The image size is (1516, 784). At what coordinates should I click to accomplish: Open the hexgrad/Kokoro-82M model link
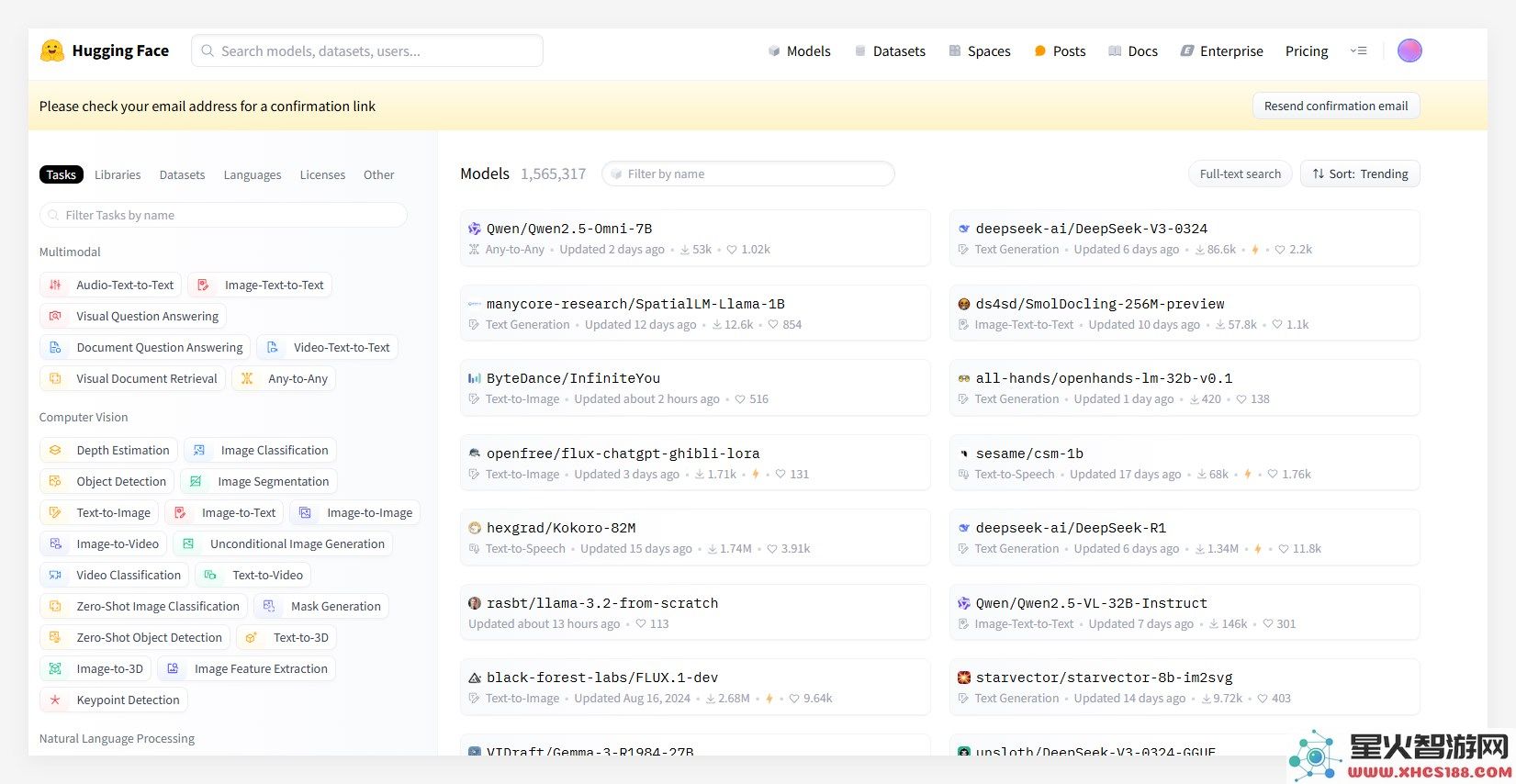(x=561, y=528)
